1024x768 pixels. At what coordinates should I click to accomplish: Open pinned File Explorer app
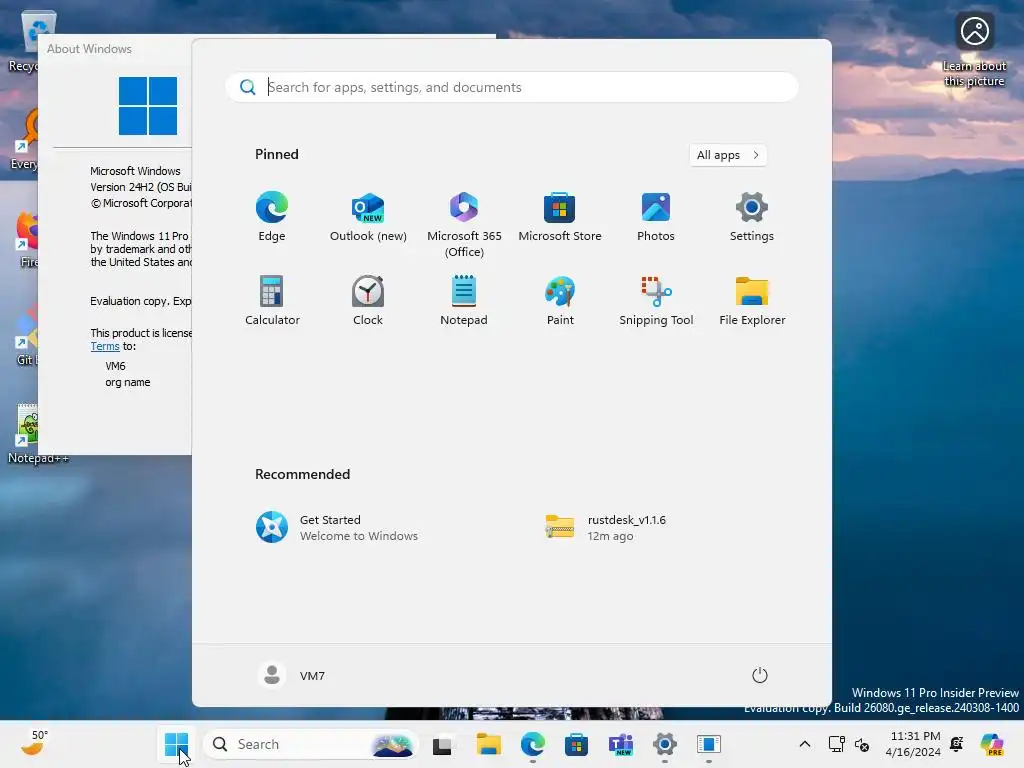tap(752, 300)
